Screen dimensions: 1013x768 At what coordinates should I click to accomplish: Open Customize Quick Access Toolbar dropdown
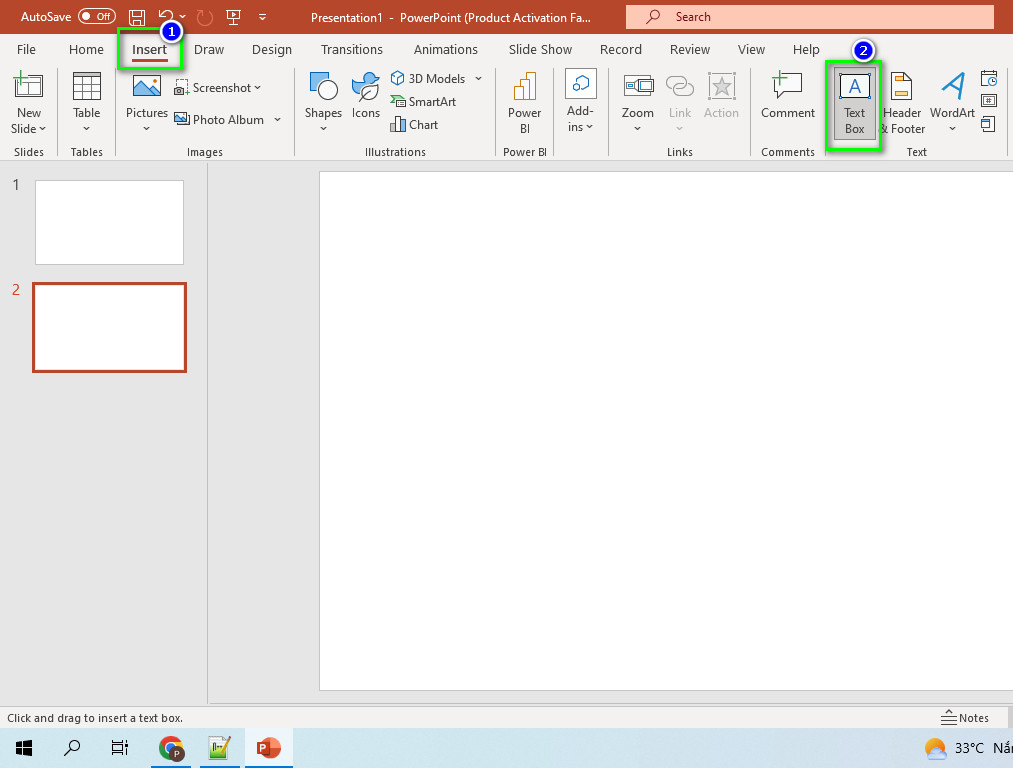[x=262, y=17]
